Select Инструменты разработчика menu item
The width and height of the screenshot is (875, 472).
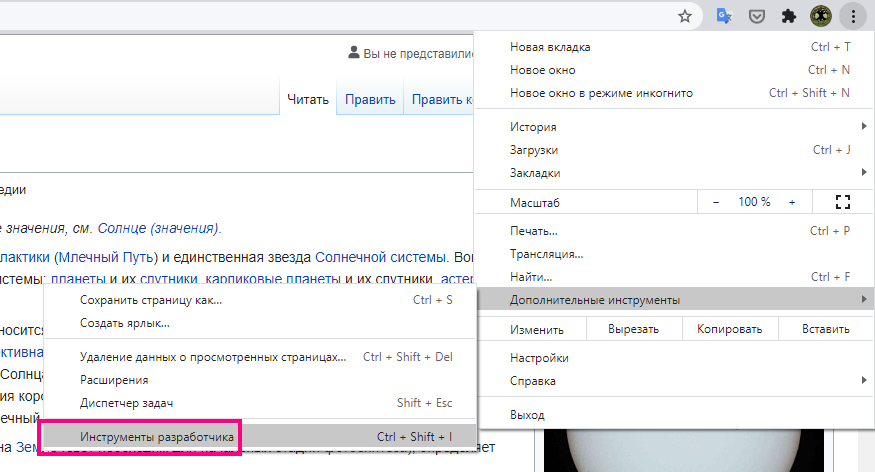point(157,438)
